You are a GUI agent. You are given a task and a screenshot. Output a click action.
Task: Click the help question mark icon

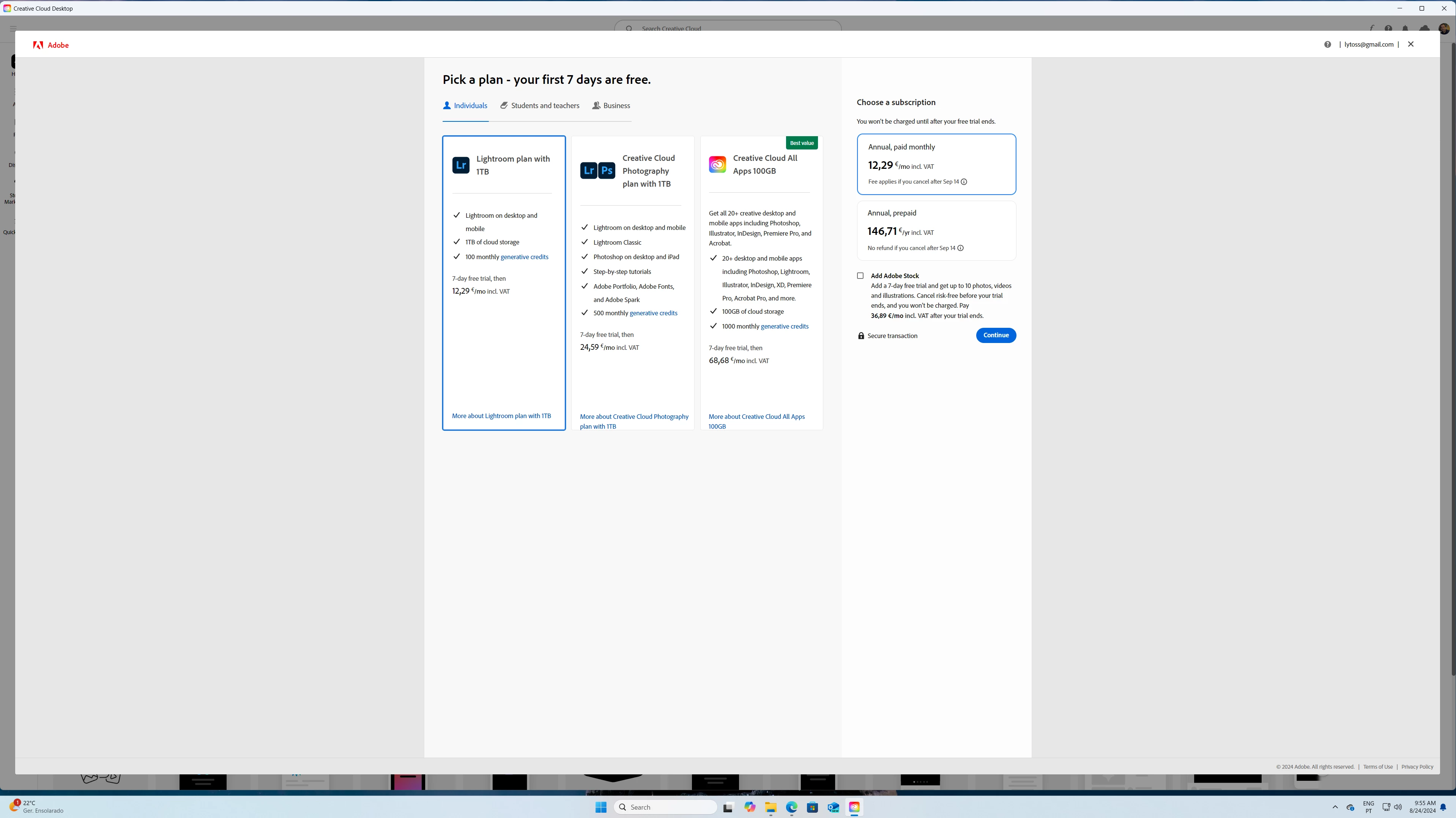pos(1327,45)
